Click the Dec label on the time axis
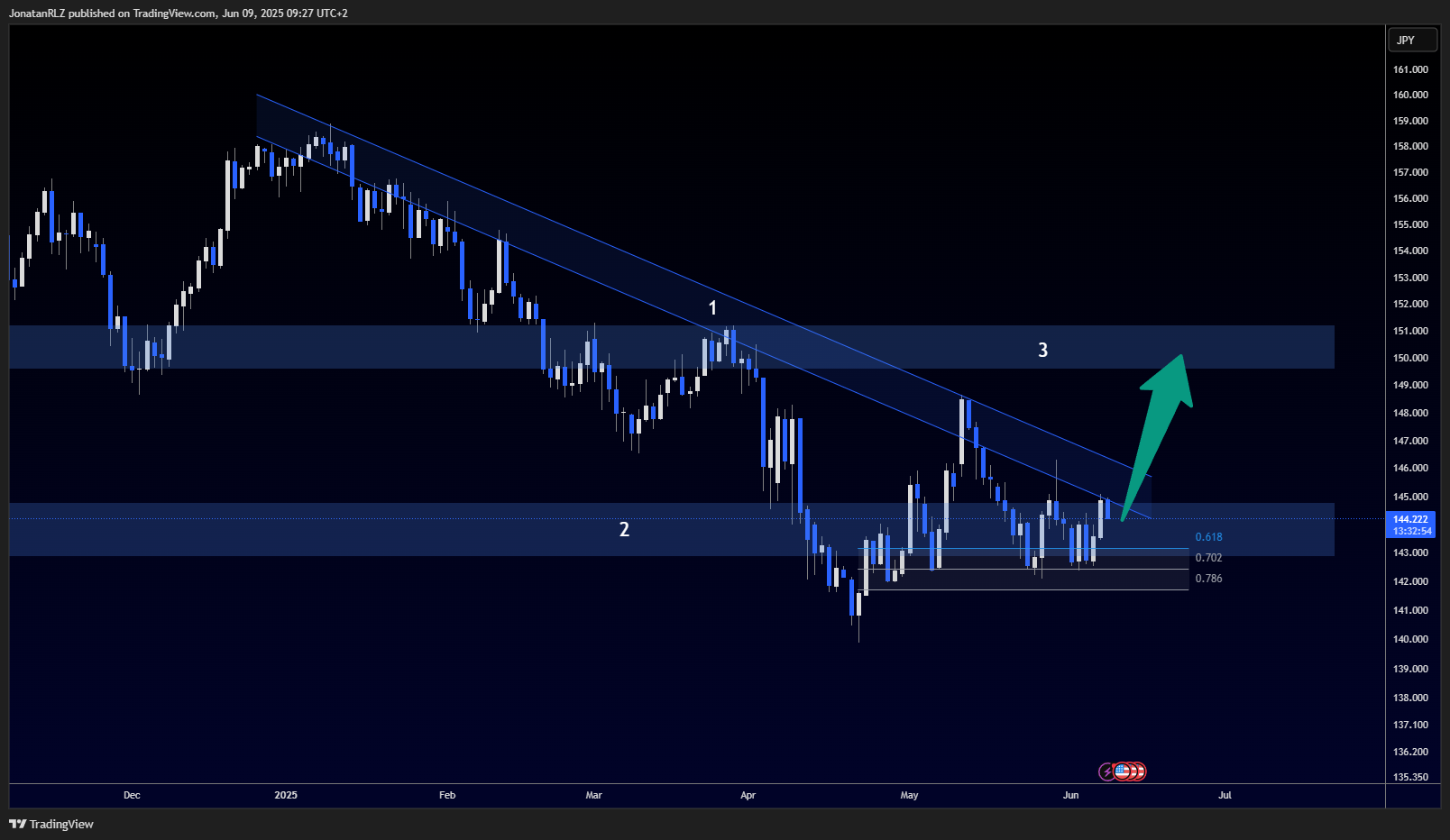 pos(132,795)
